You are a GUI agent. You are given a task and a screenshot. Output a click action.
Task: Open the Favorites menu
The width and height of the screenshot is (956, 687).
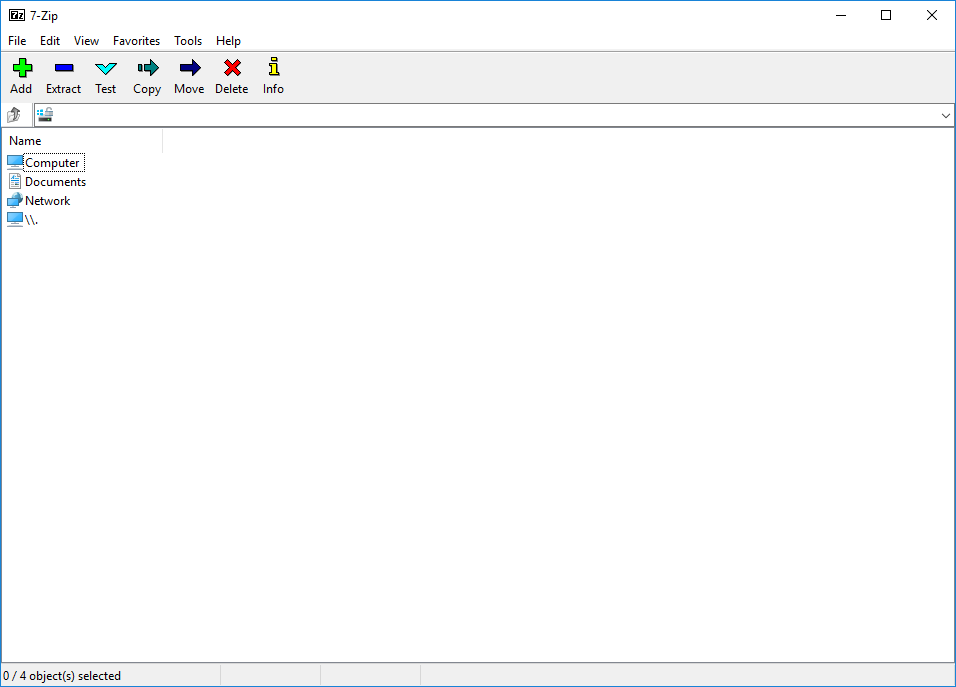tap(137, 41)
